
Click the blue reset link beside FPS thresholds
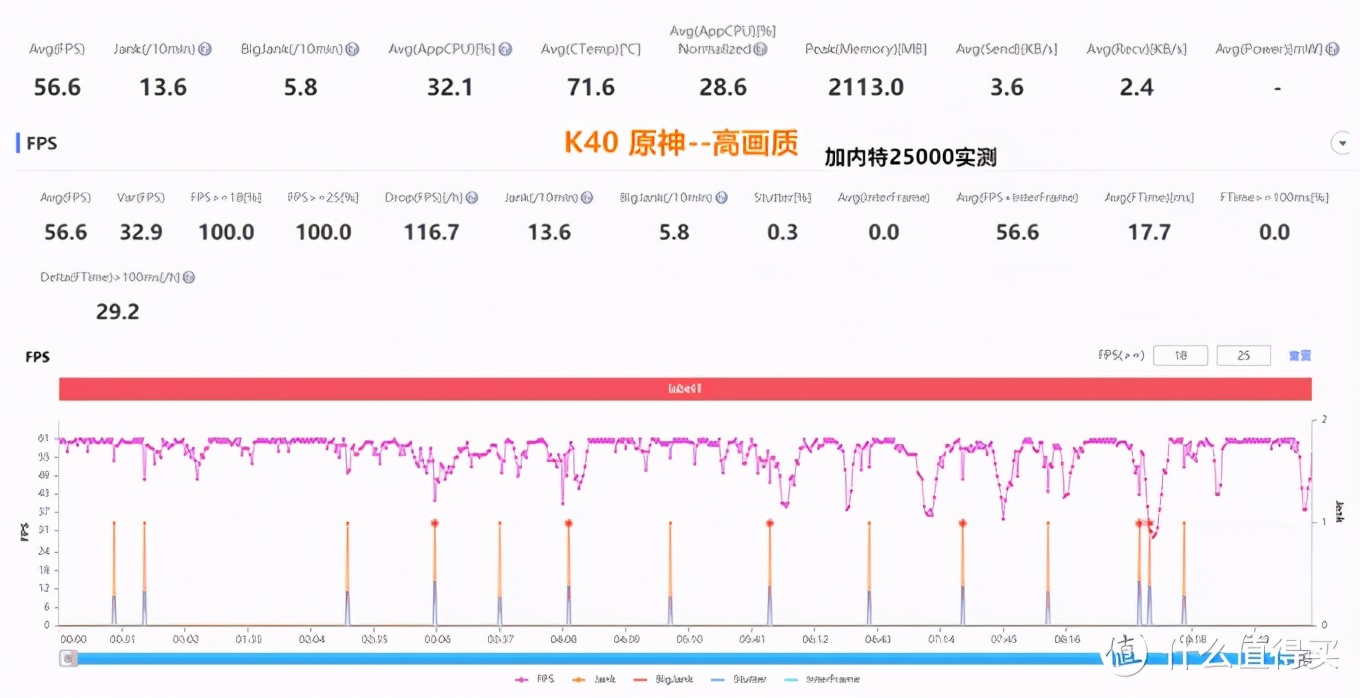click(1299, 355)
